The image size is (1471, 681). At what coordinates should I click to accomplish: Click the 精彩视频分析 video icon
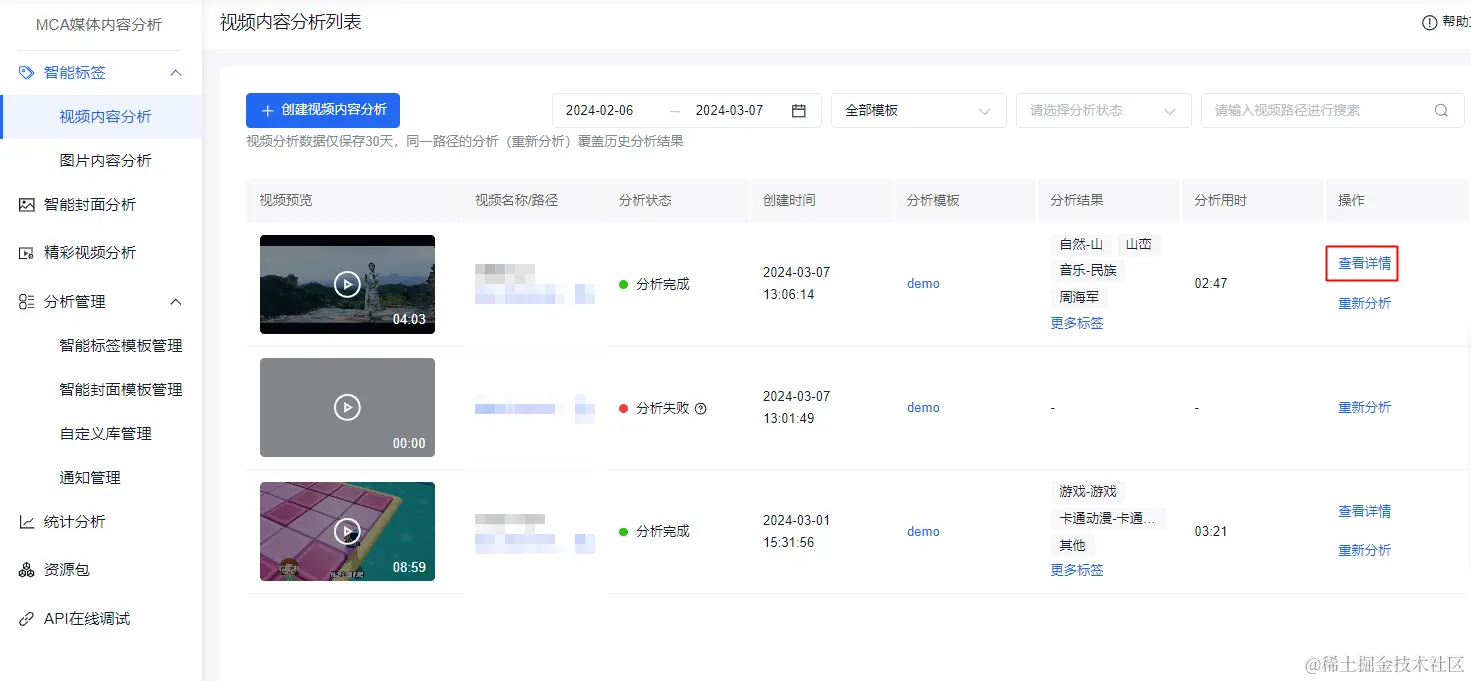click(x=27, y=253)
